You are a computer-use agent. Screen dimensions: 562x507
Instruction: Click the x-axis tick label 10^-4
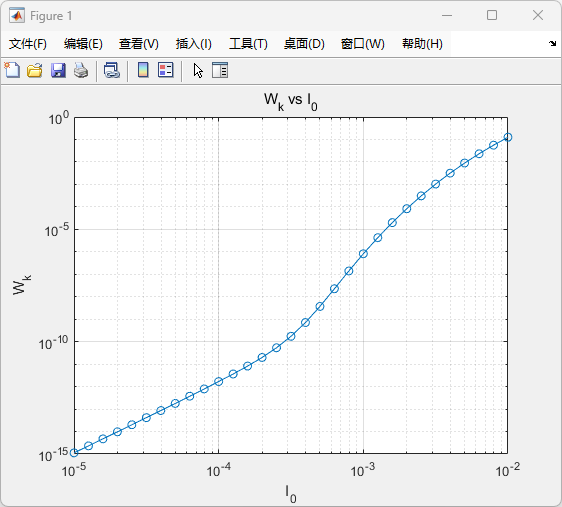coord(219,470)
